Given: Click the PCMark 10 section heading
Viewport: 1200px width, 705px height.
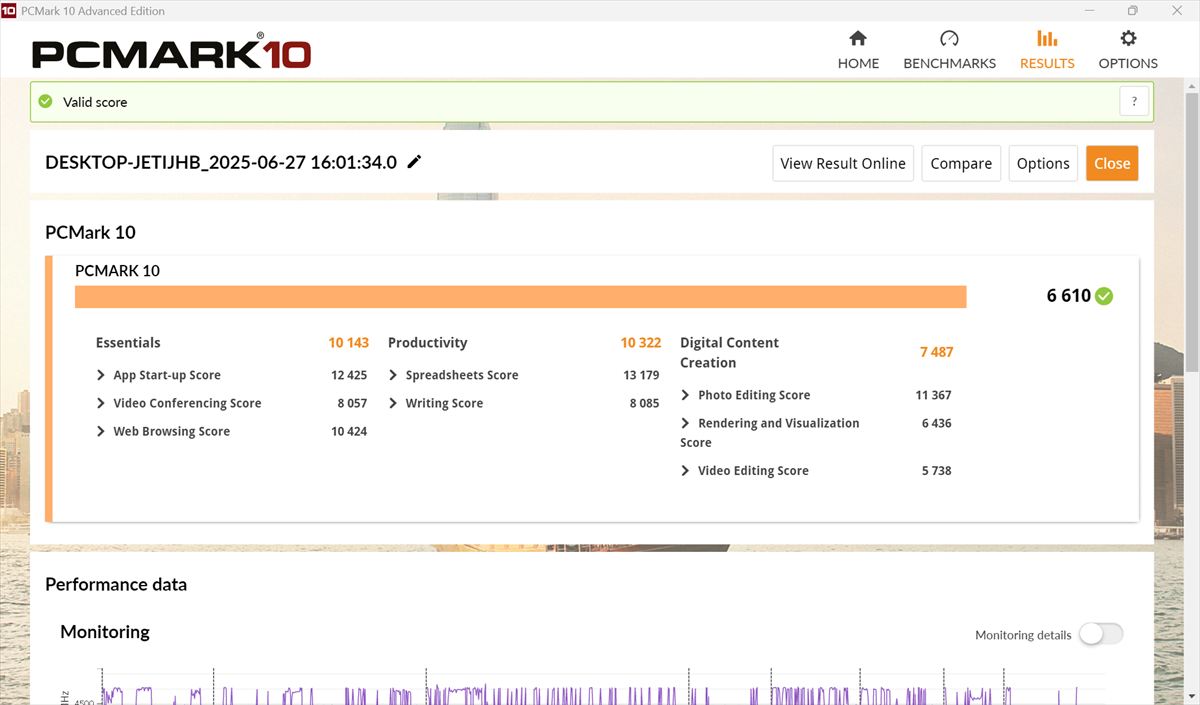Looking at the screenshot, I should (x=90, y=232).
